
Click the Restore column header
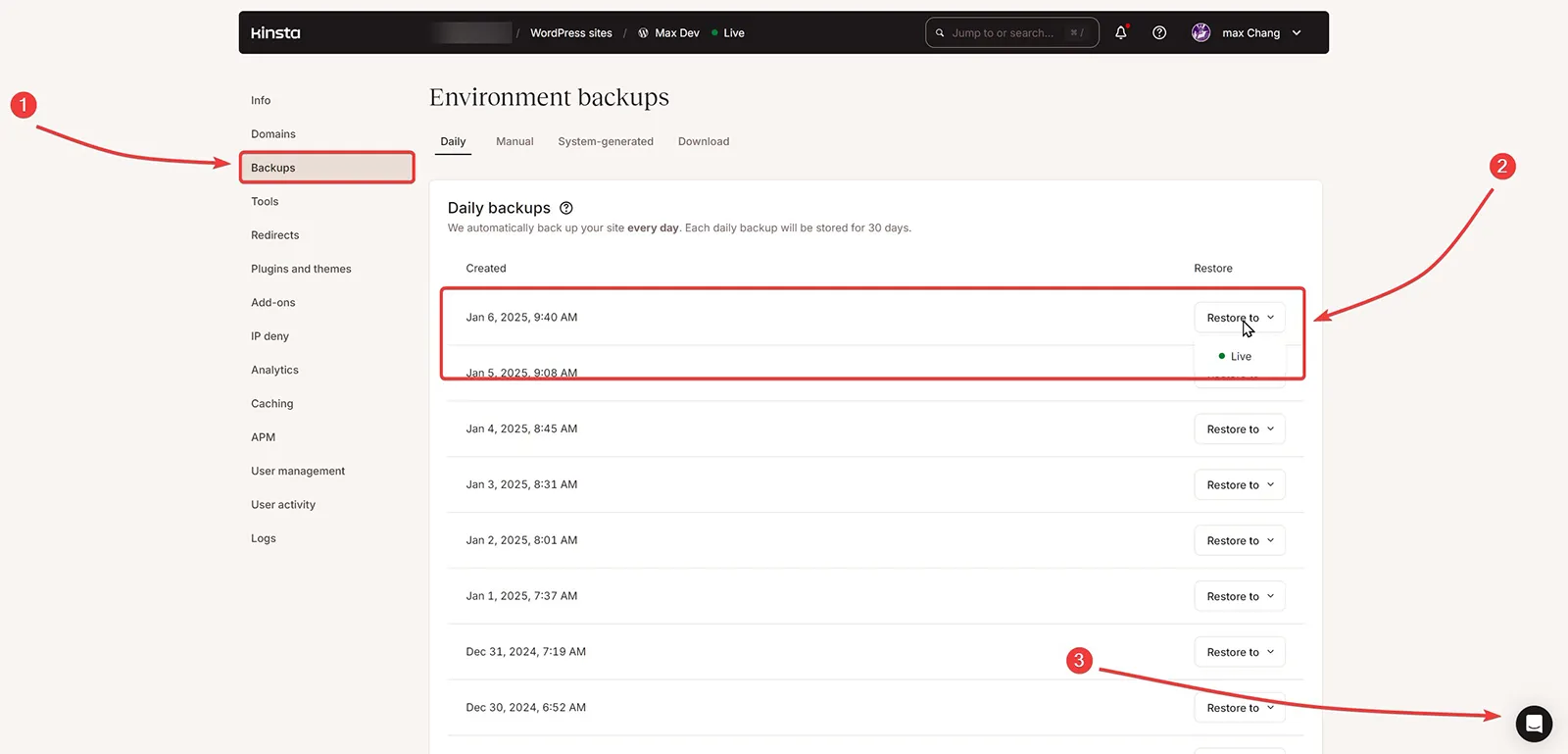pyautogui.click(x=1213, y=269)
